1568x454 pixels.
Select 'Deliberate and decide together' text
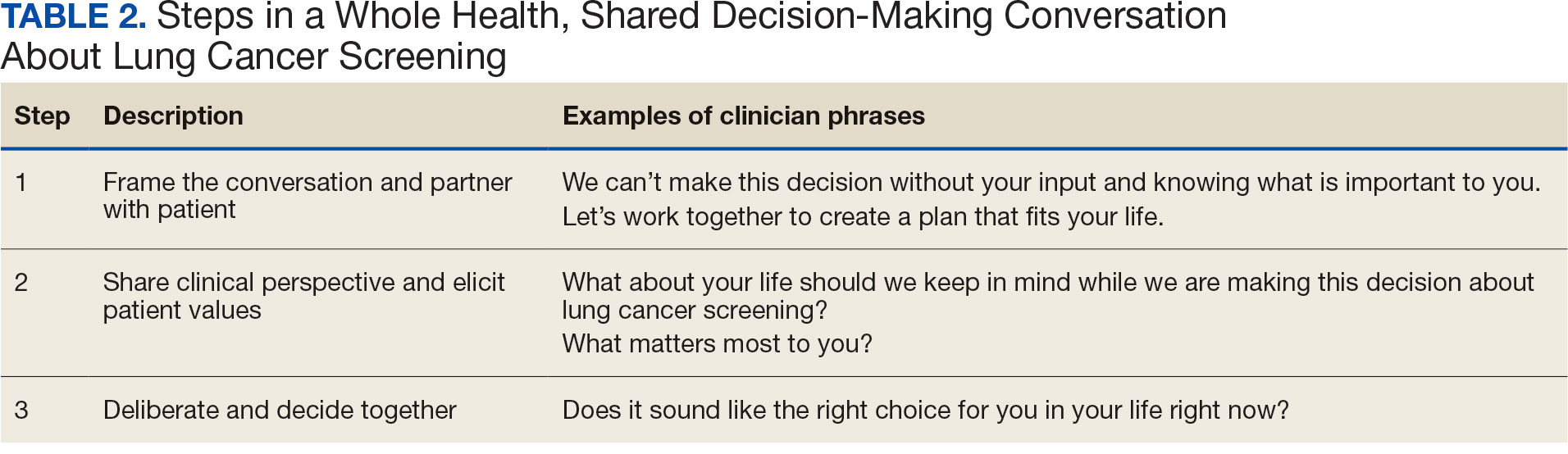tap(280, 410)
